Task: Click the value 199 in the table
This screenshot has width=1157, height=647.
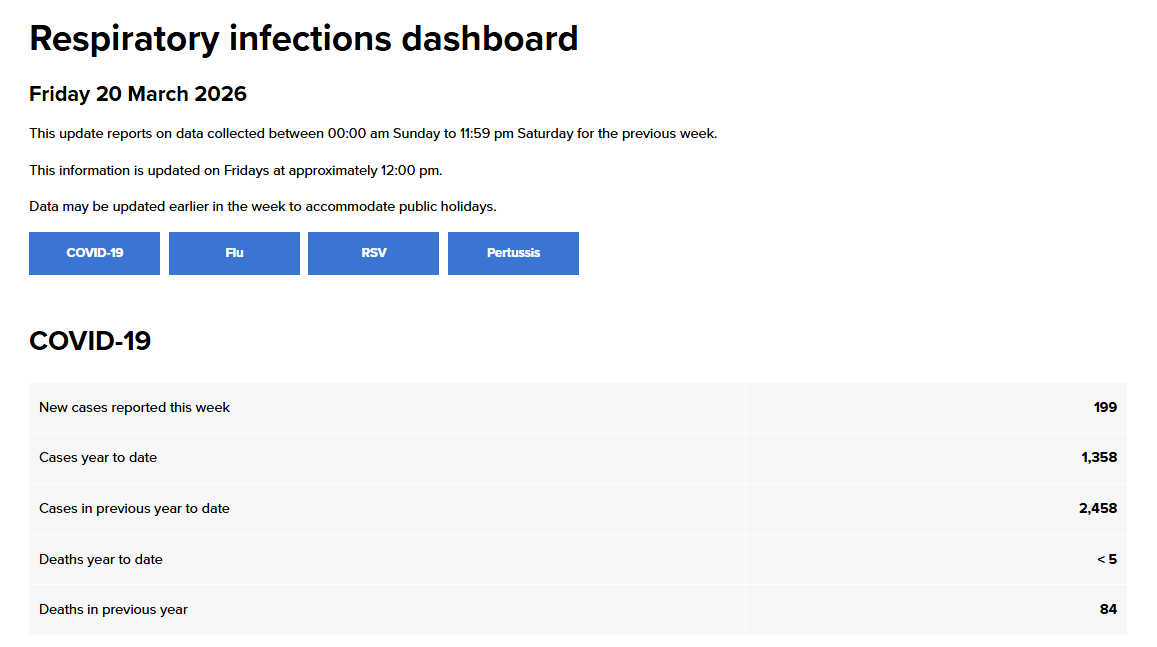Action: click(x=1104, y=407)
